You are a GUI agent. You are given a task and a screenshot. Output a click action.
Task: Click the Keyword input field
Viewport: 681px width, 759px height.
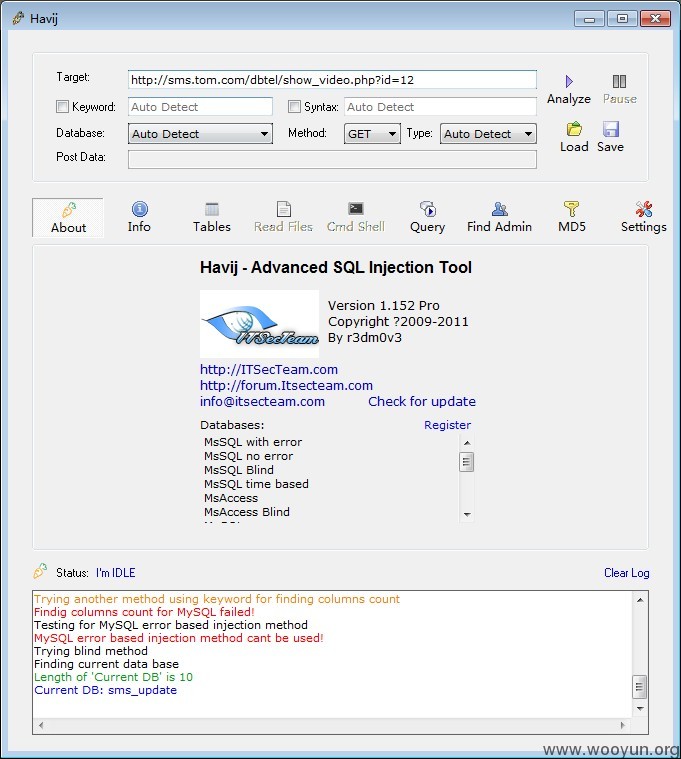pos(200,106)
